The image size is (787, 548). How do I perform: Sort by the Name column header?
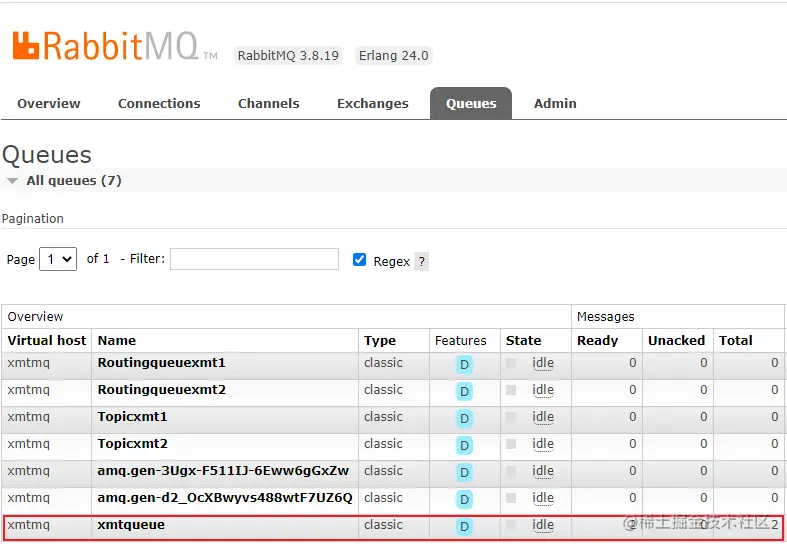pyautogui.click(x=117, y=341)
